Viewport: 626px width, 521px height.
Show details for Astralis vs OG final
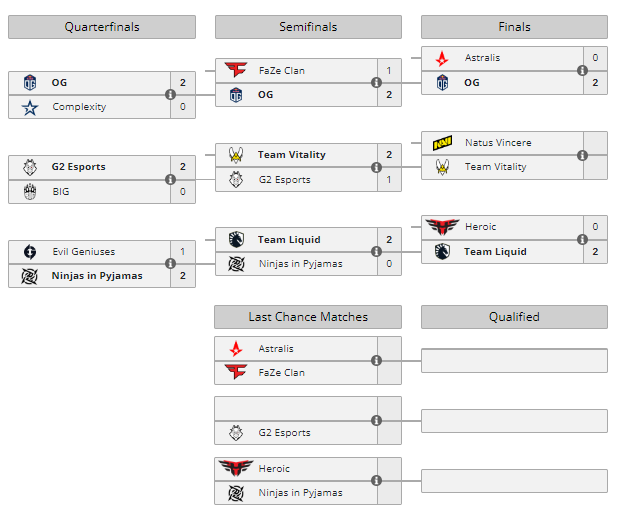pyautogui.click(x=583, y=70)
